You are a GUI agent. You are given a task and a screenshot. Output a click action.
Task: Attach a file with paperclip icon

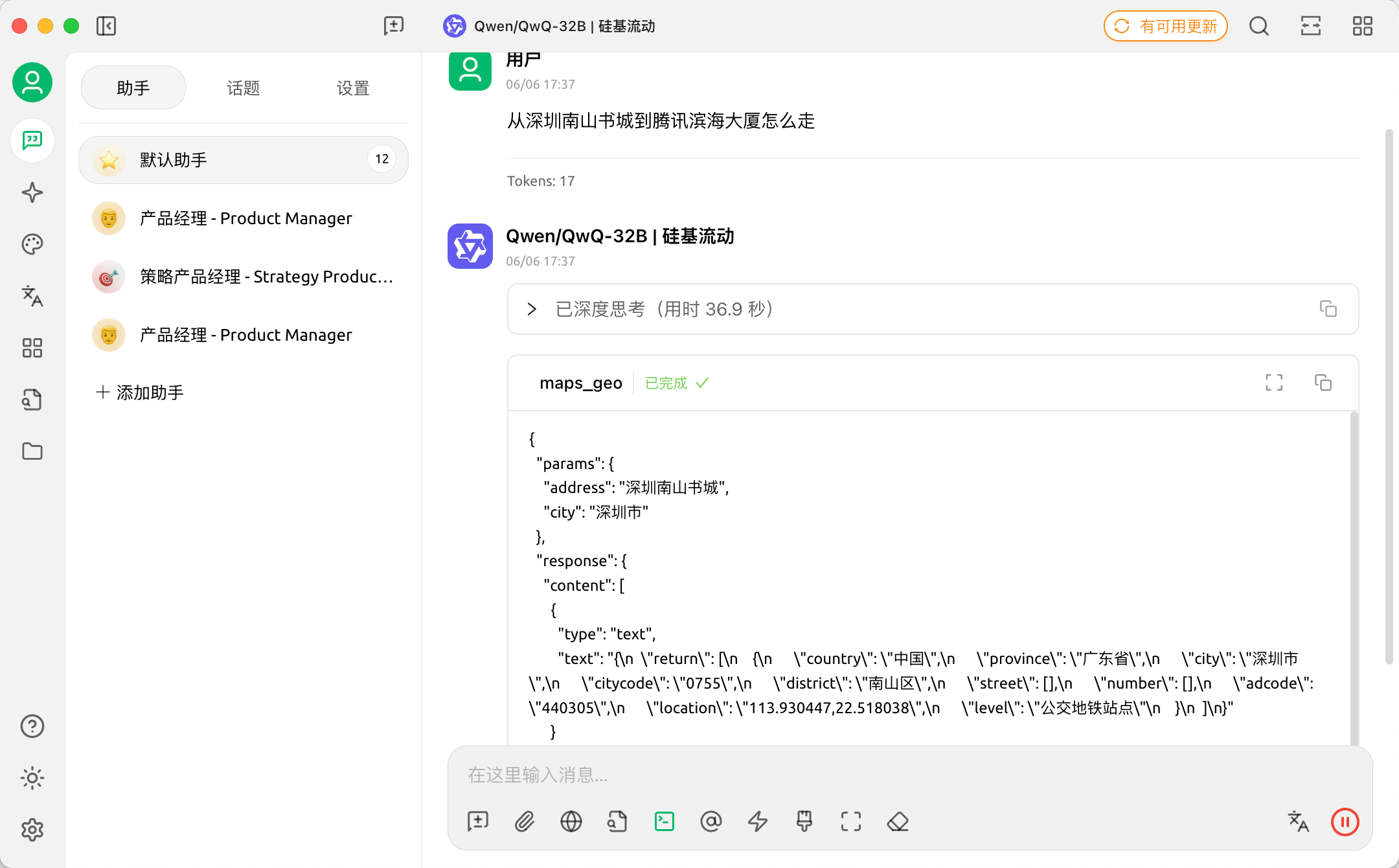pyautogui.click(x=525, y=821)
